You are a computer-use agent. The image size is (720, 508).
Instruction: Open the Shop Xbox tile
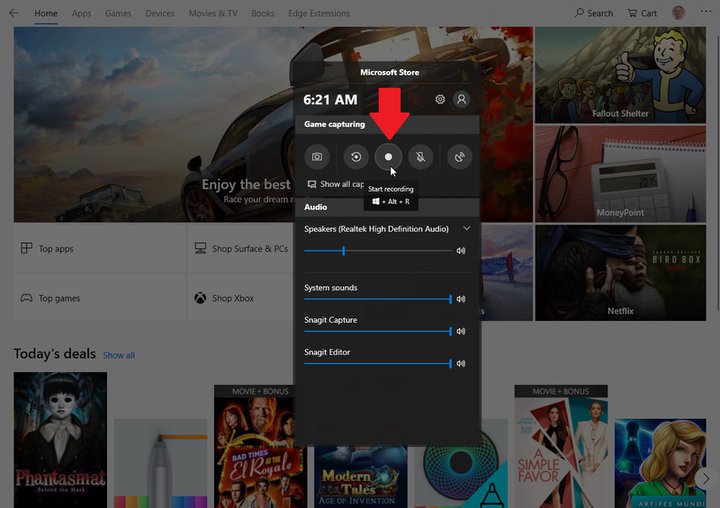click(240, 298)
